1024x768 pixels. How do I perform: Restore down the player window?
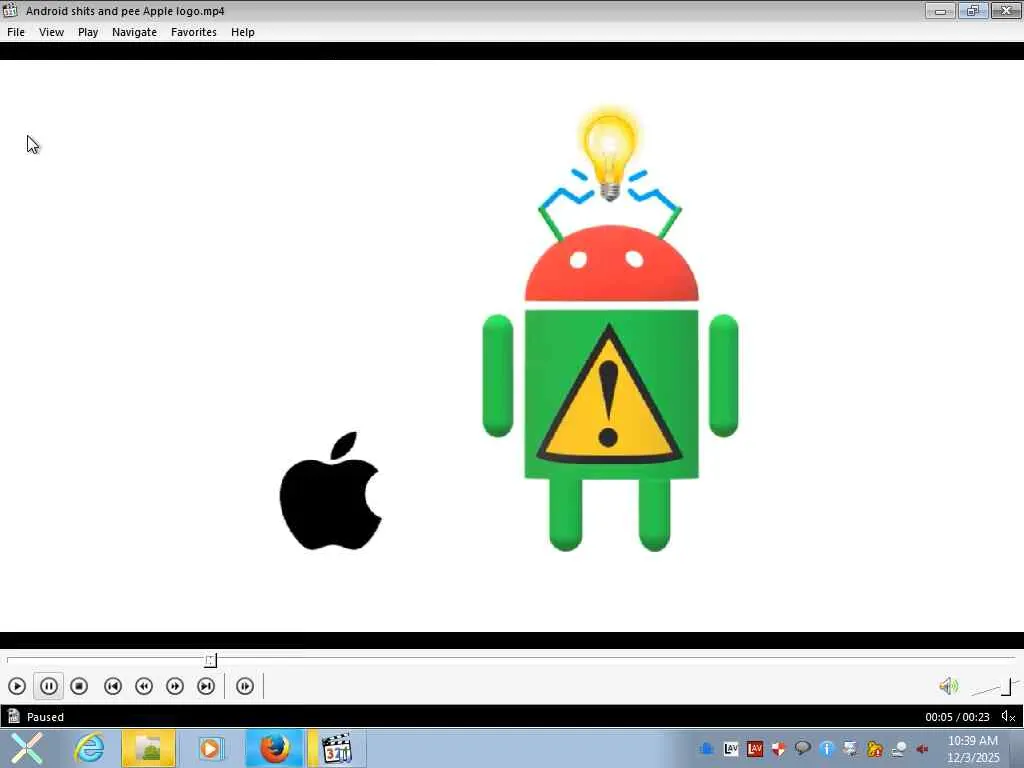(972, 10)
